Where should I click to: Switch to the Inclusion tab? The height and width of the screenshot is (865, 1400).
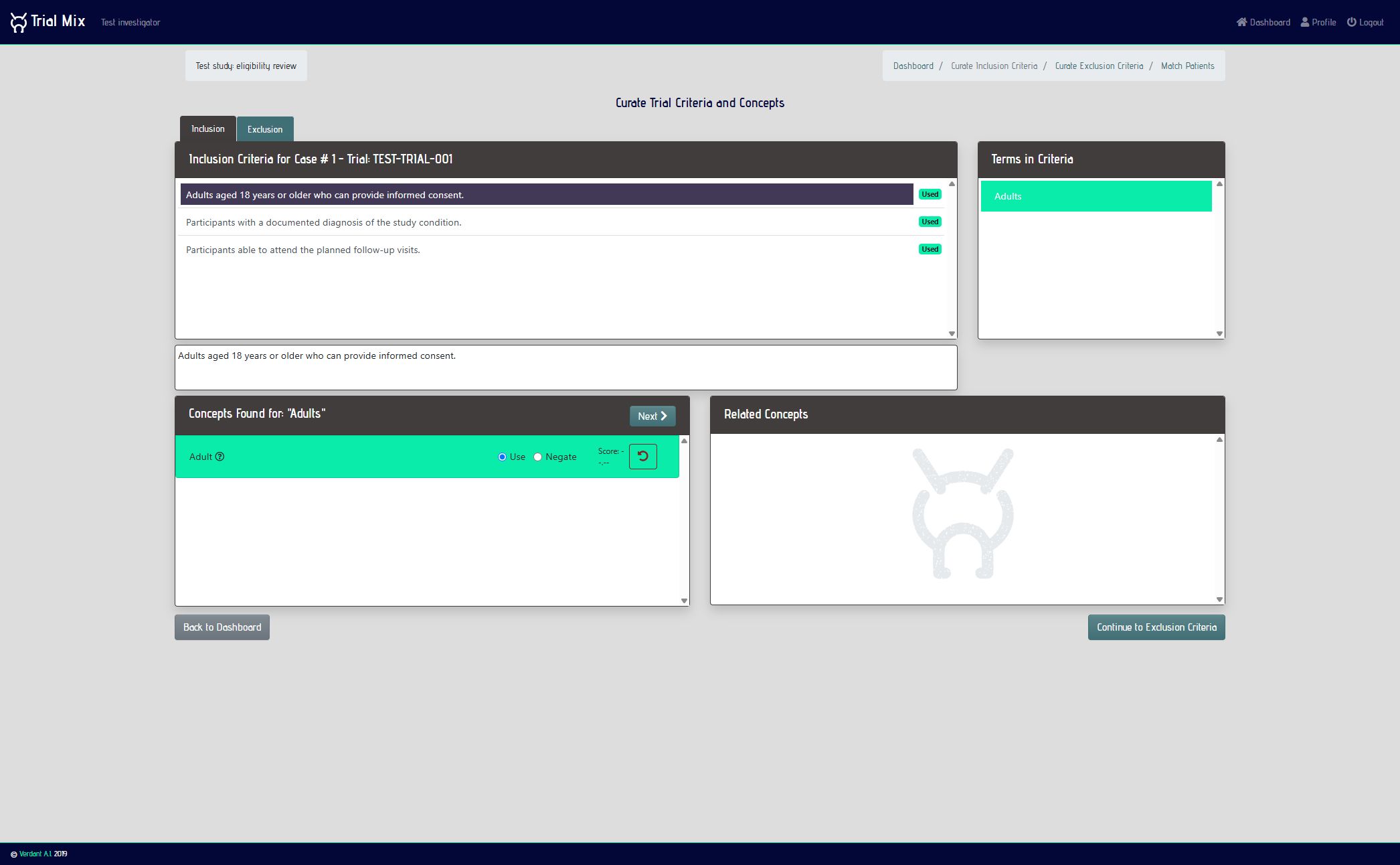tap(207, 129)
